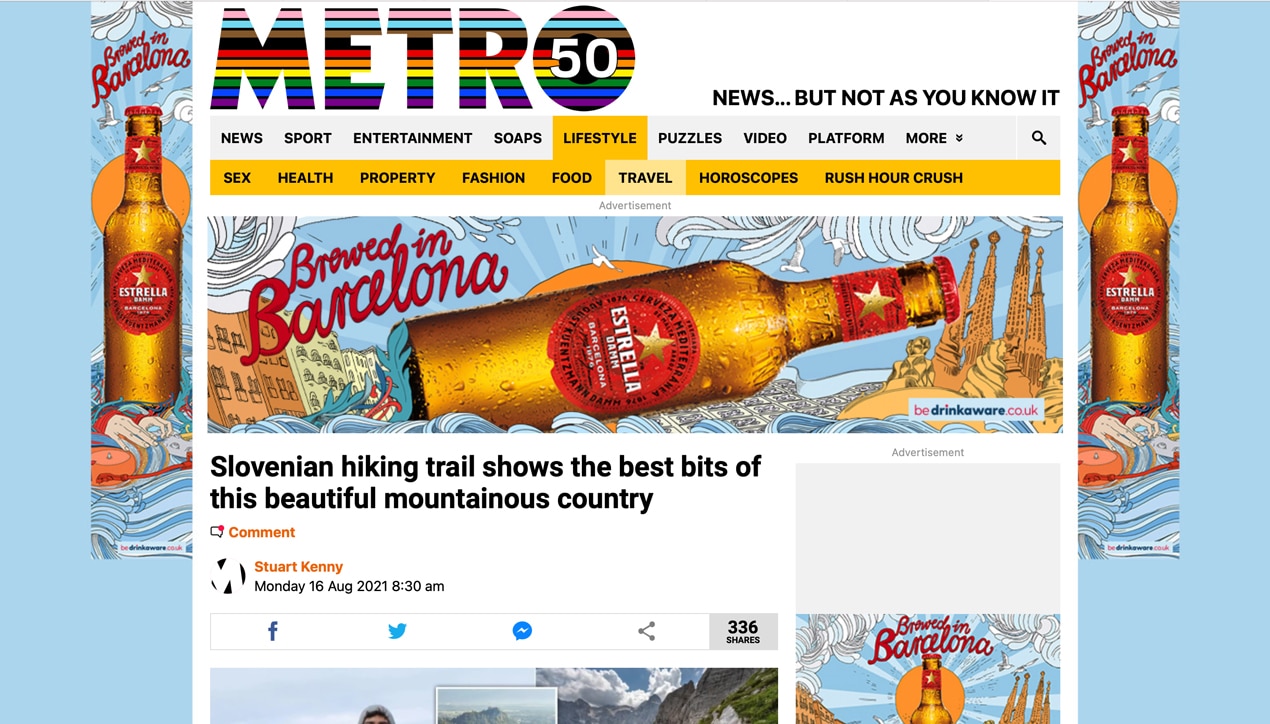Image resolution: width=1270 pixels, height=724 pixels.
Task: Click the Estrella Damm banner advertisement
Action: pos(635,325)
